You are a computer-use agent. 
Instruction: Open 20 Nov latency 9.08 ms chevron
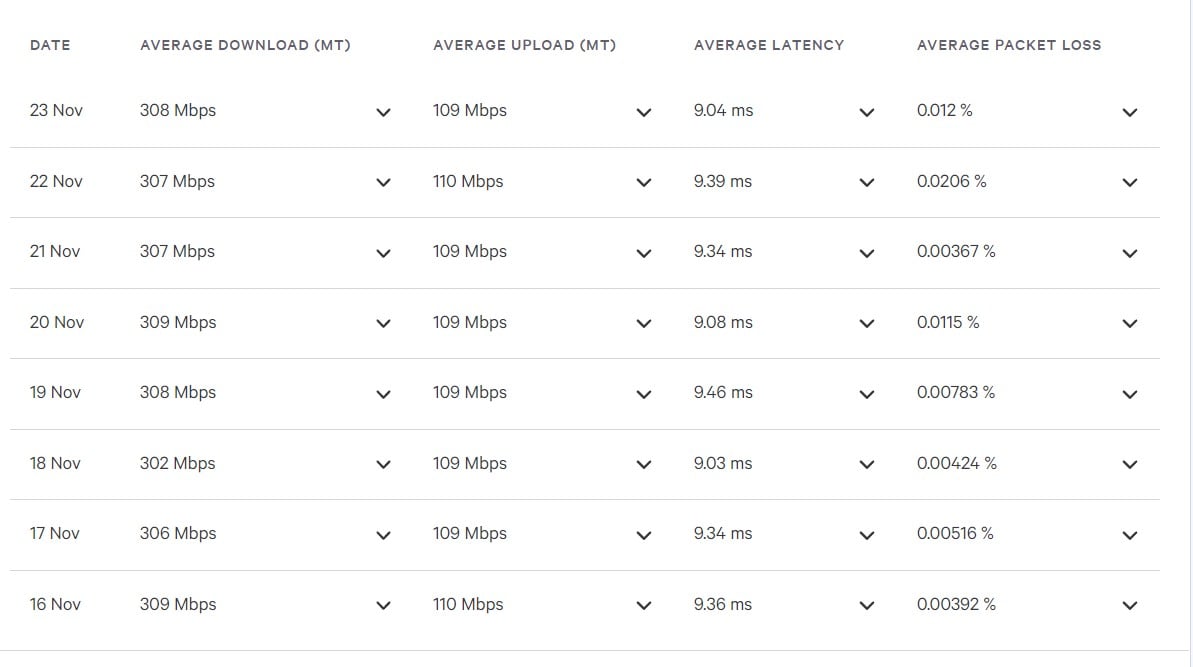pyautogui.click(x=867, y=323)
